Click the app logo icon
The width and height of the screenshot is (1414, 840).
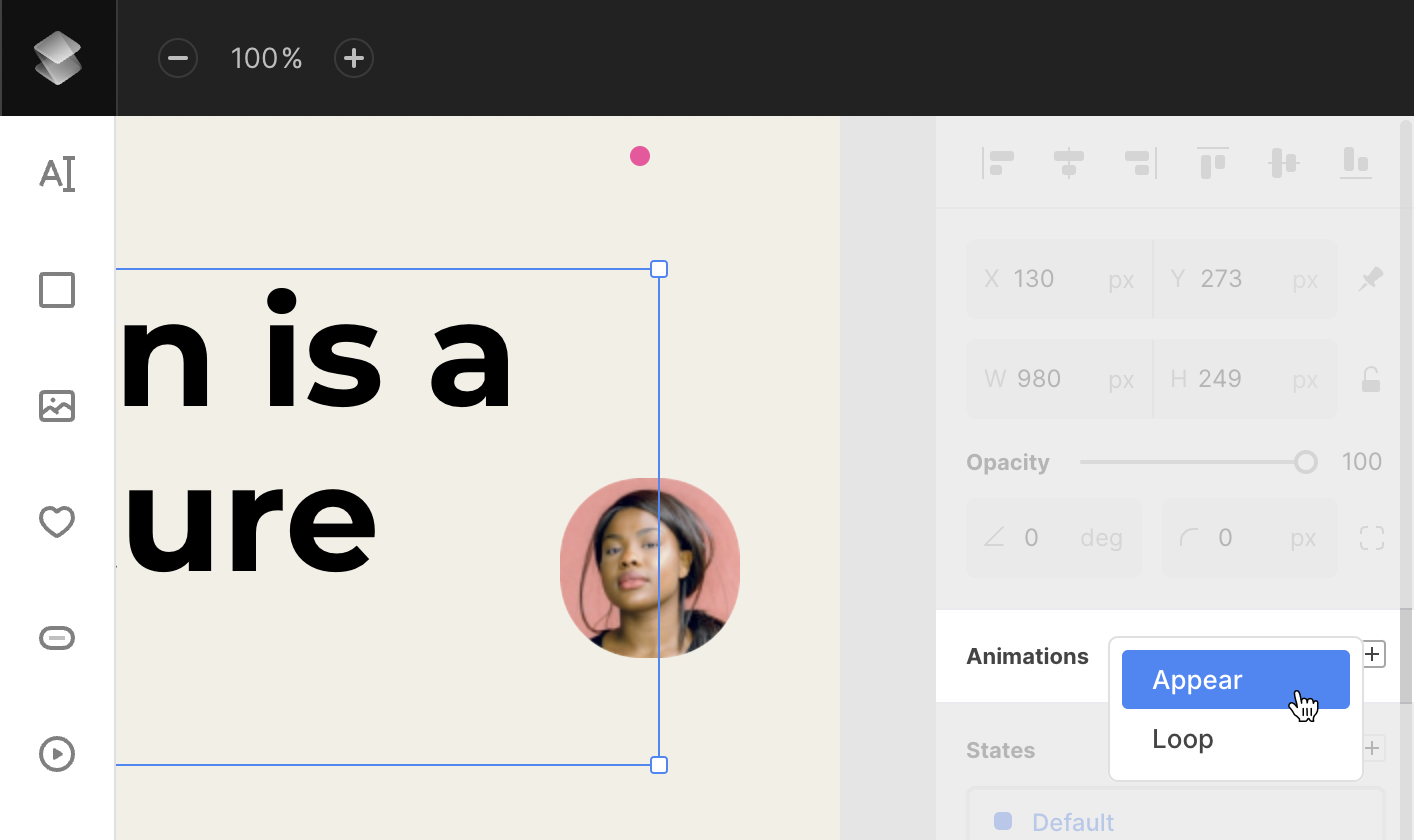(x=58, y=58)
